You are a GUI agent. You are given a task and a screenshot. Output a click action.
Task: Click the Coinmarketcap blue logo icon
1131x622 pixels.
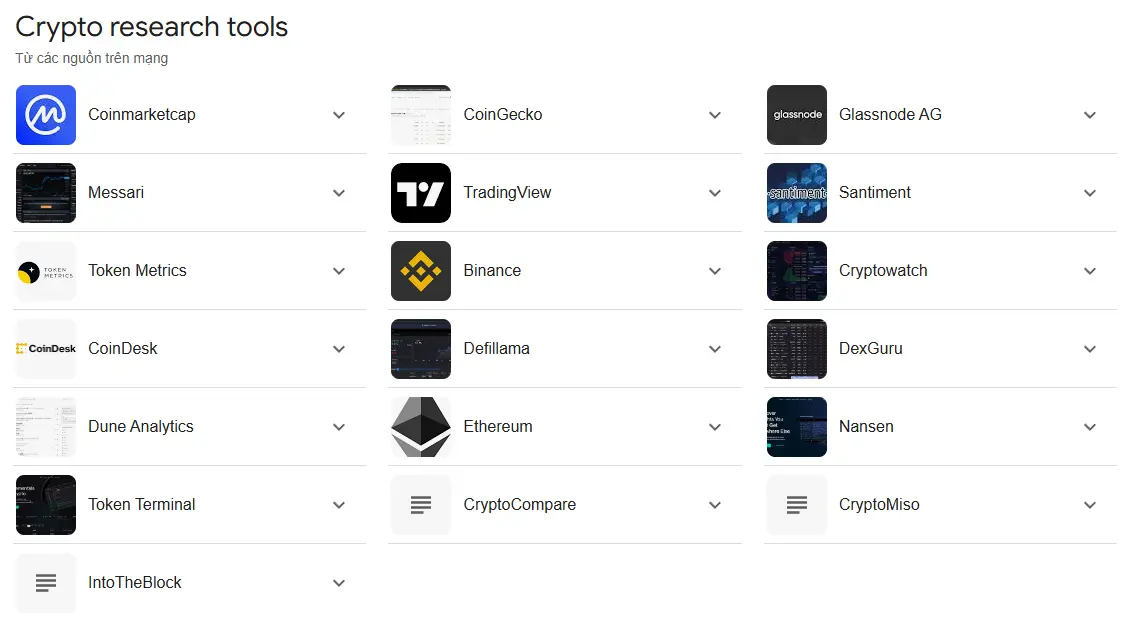tap(46, 115)
